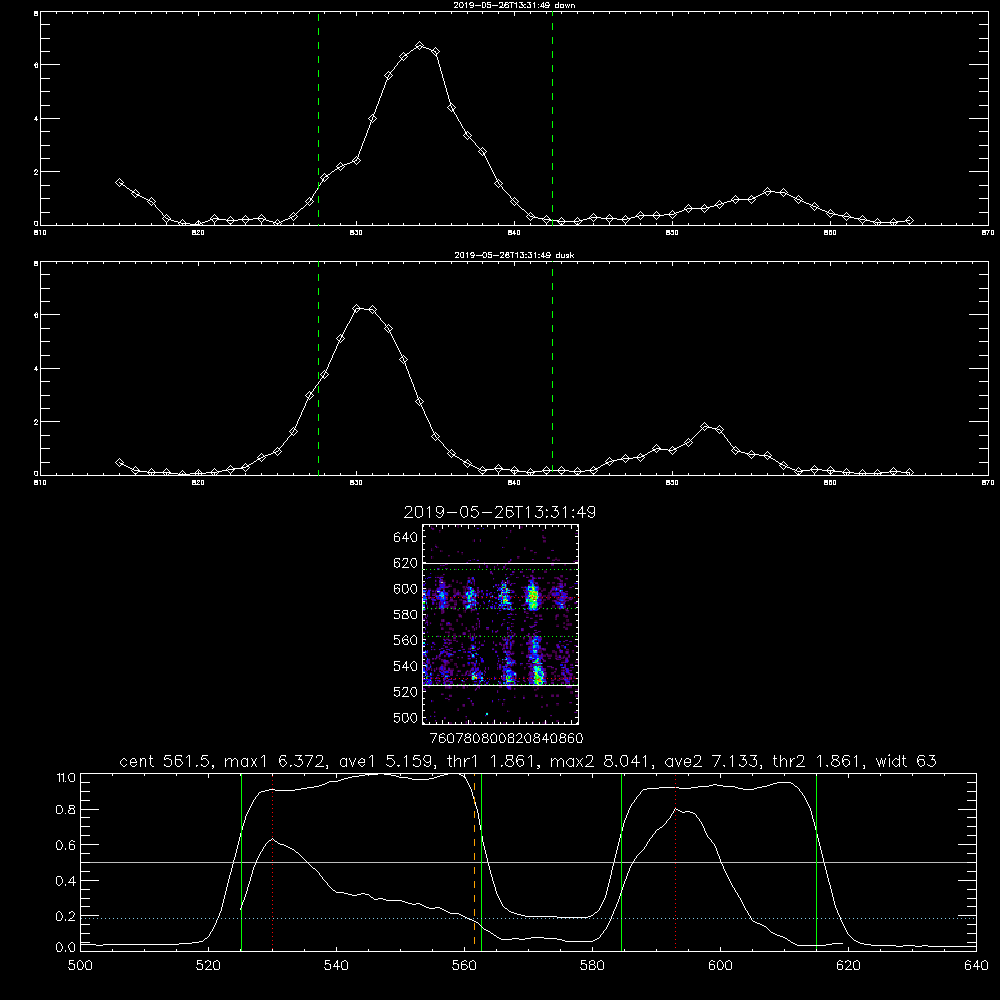Click bottom plot y-axis label "0.4"
The height and width of the screenshot is (1000, 1000).
point(66,881)
